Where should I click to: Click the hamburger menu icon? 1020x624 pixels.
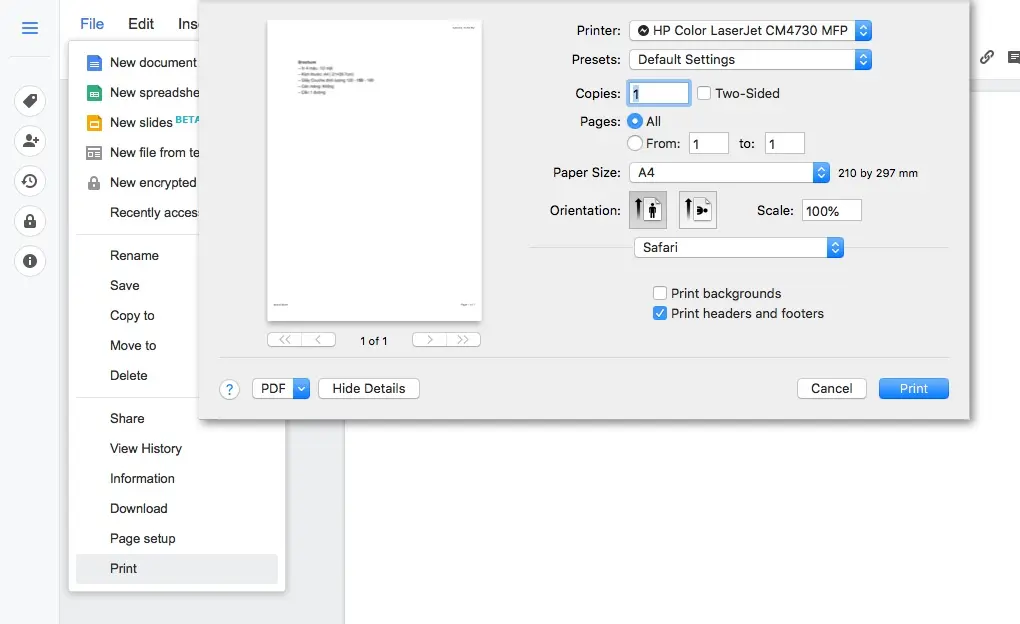click(30, 28)
